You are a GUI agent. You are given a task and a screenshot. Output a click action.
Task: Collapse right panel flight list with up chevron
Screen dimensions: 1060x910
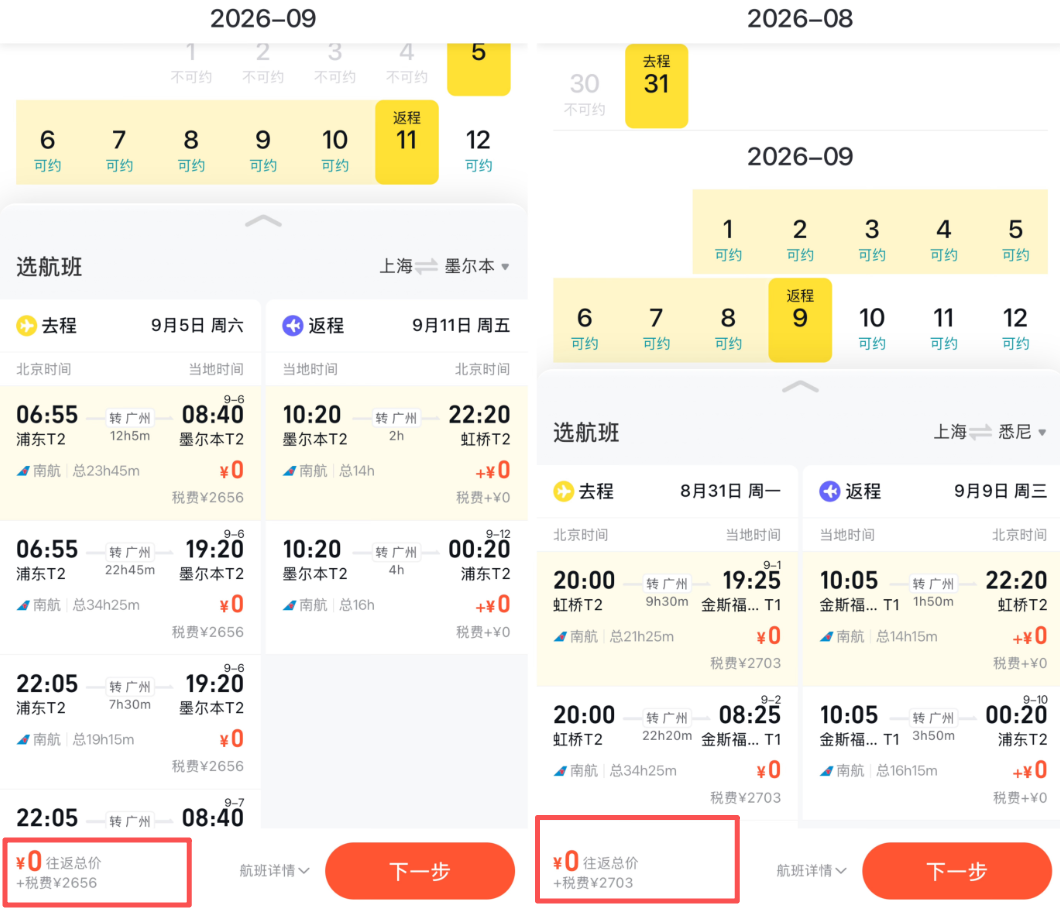coord(800,387)
